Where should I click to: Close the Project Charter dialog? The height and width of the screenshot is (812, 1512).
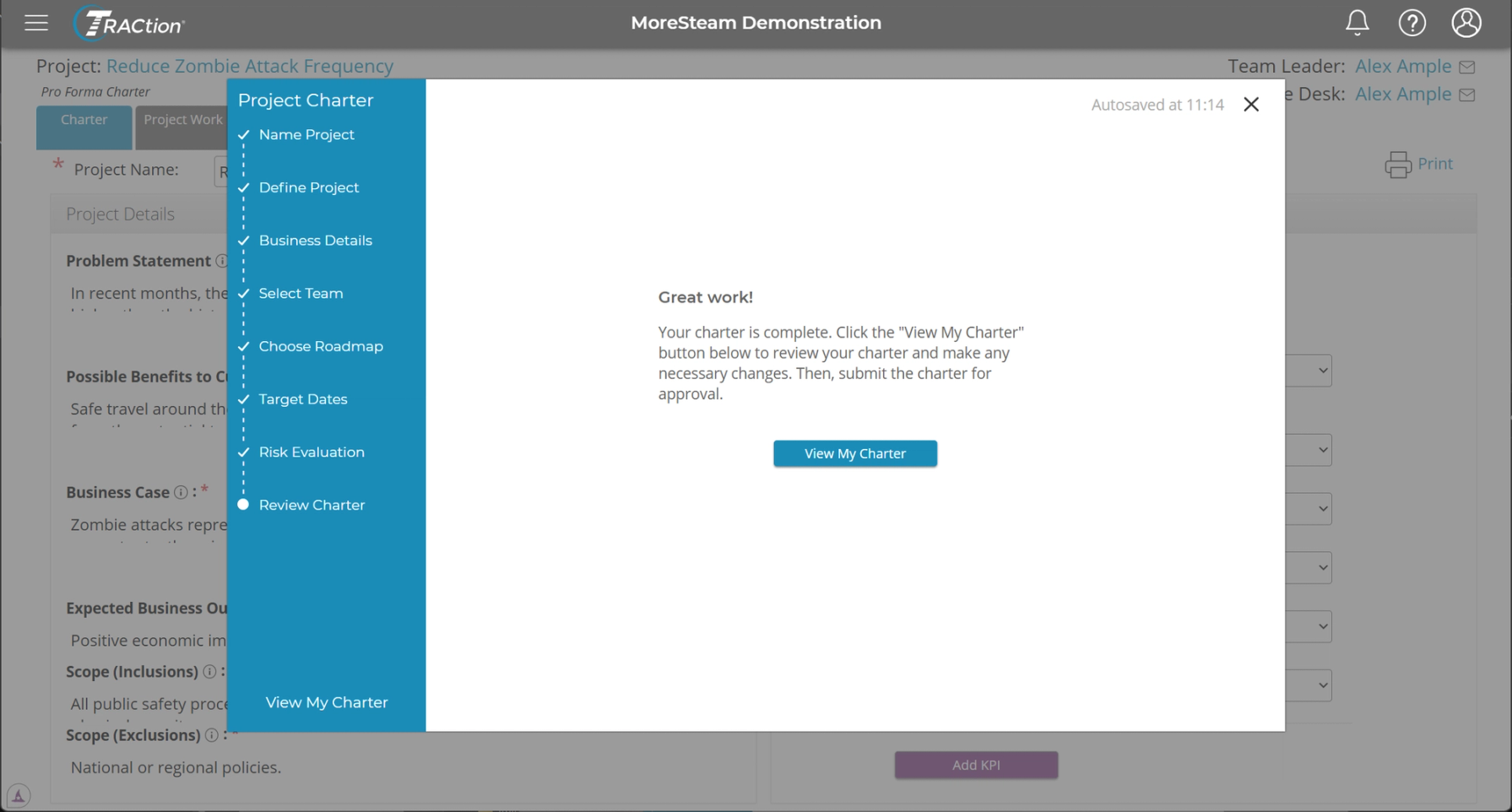[x=1251, y=104]
